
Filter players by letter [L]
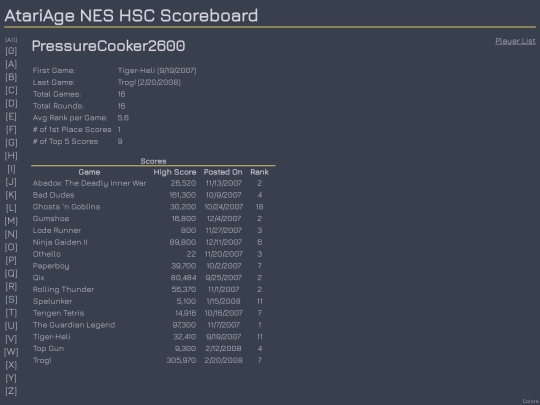(11, 208)
